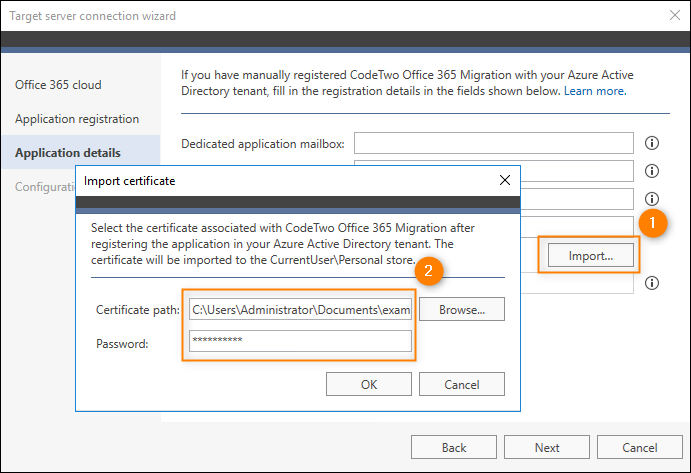Close the Target server connection wizard window

[x=675, y=15]
